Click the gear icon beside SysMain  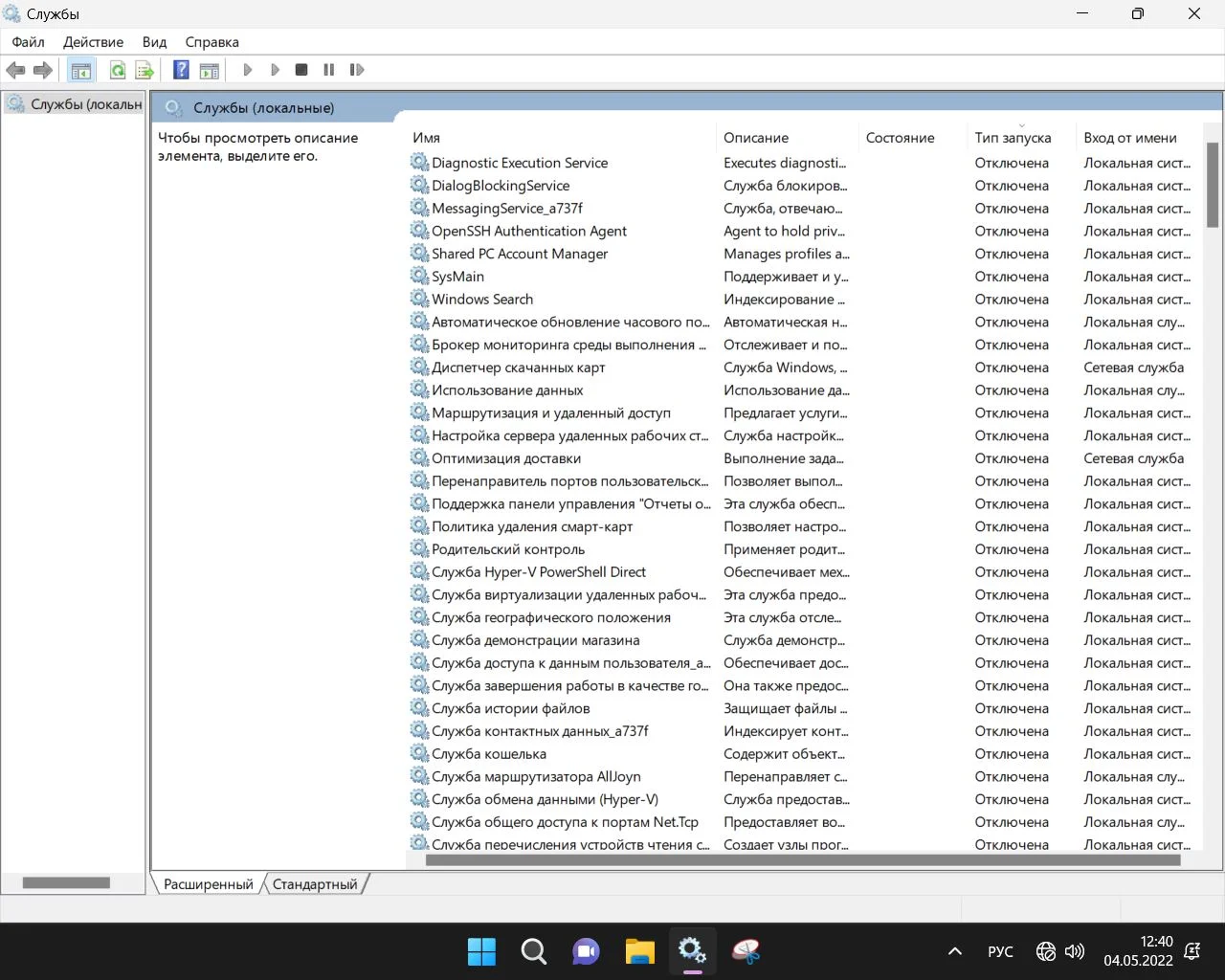[x=419, y=276]
